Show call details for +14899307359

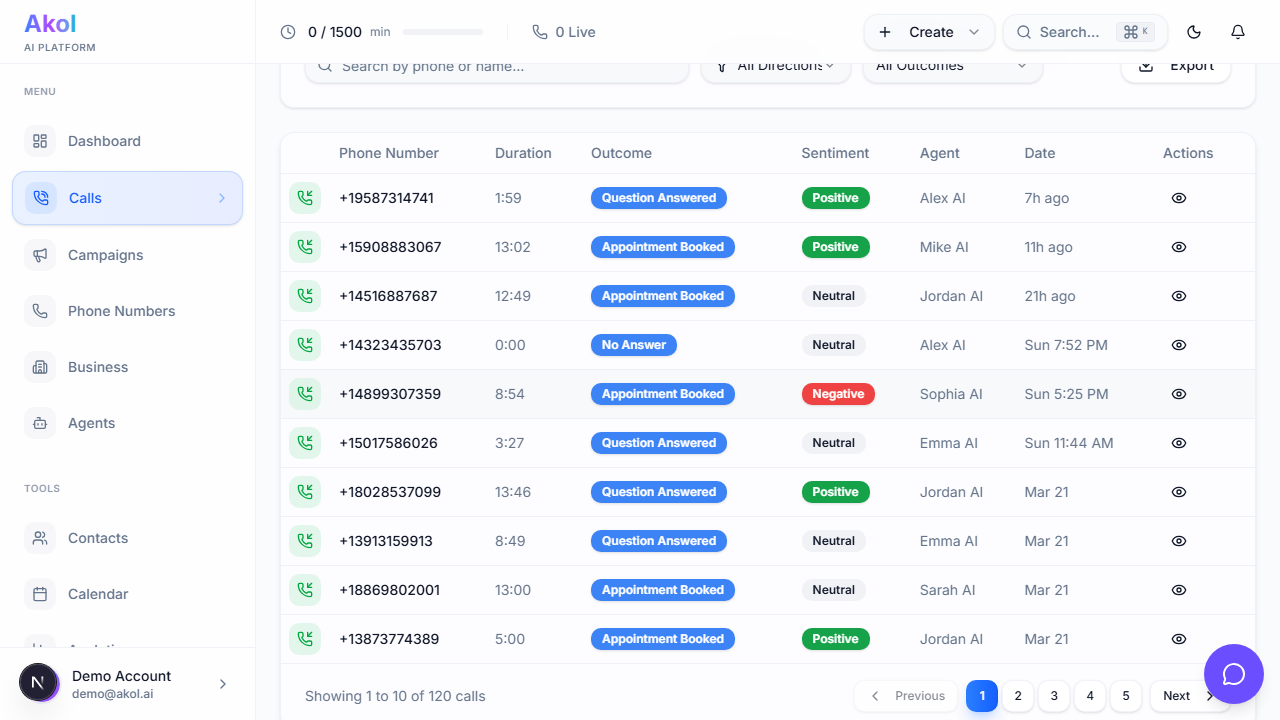pos(1178,394)
